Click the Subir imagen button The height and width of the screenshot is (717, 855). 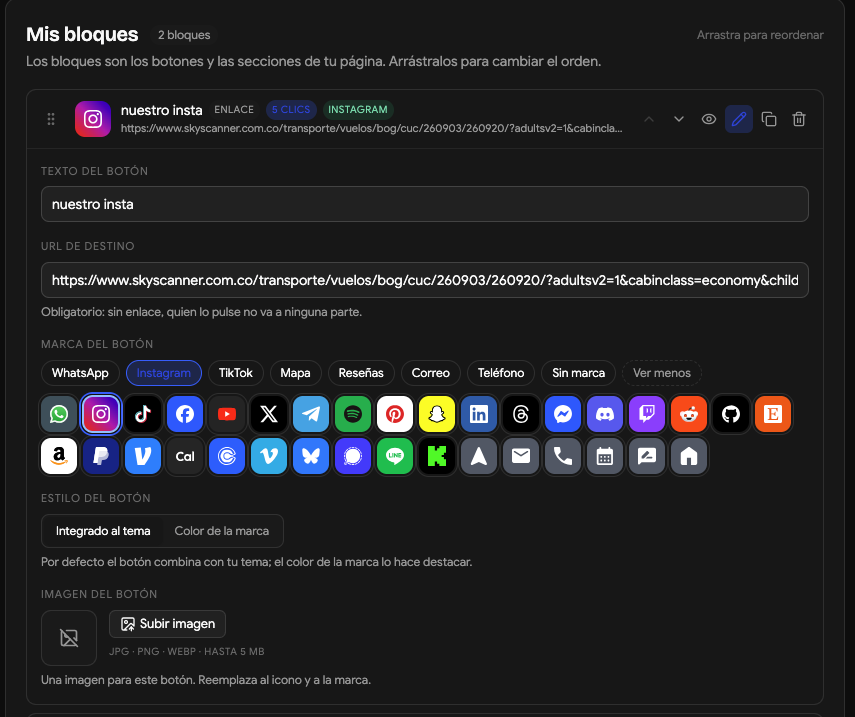[x=167, y=624]
